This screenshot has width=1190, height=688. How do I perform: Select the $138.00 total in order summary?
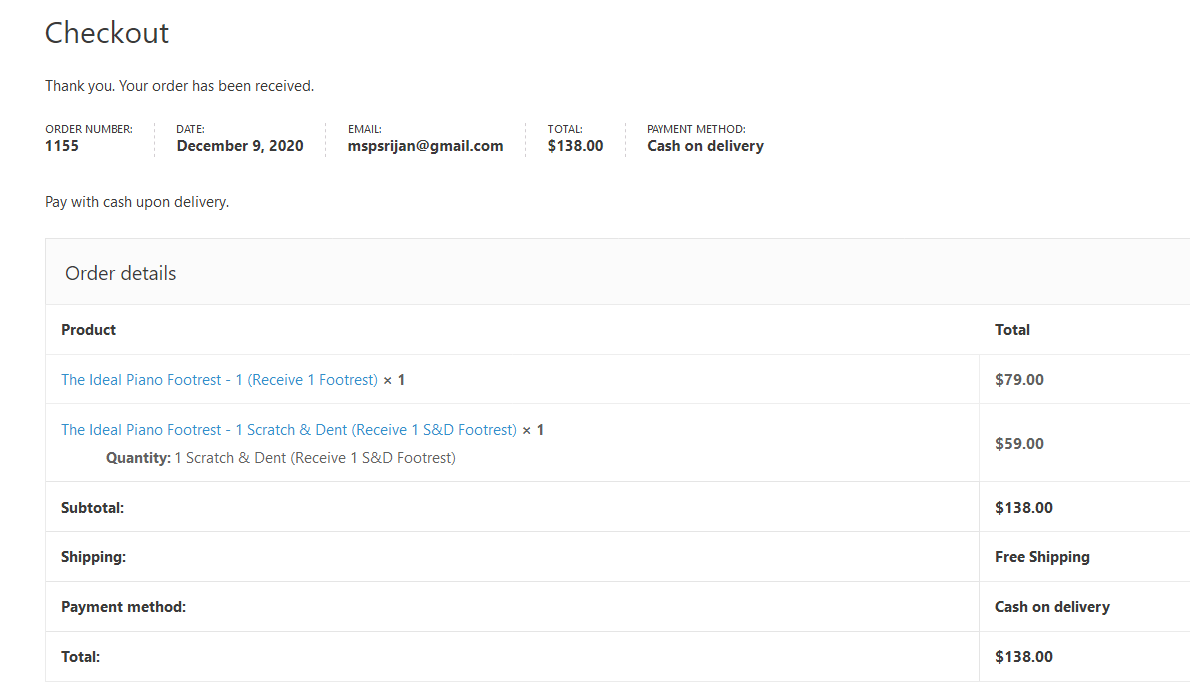coord(575,146)
